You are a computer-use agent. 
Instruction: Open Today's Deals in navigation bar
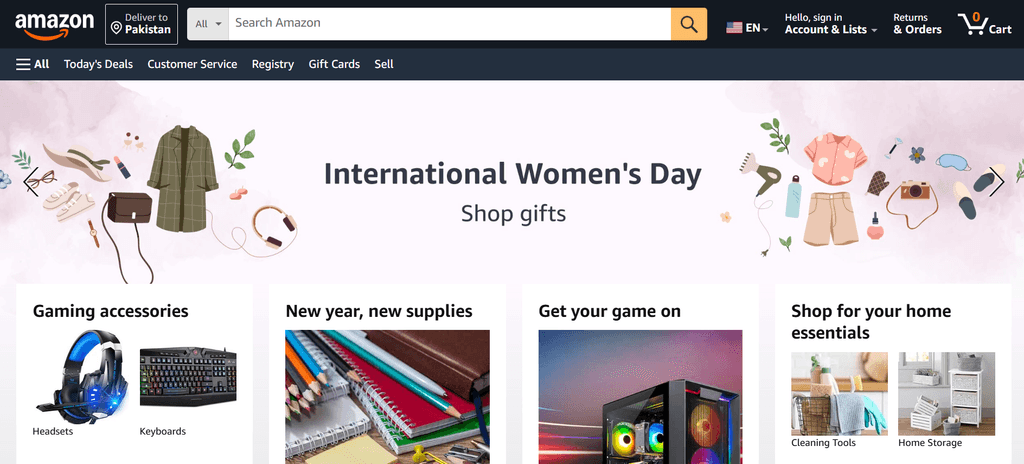tap(98, 64)
